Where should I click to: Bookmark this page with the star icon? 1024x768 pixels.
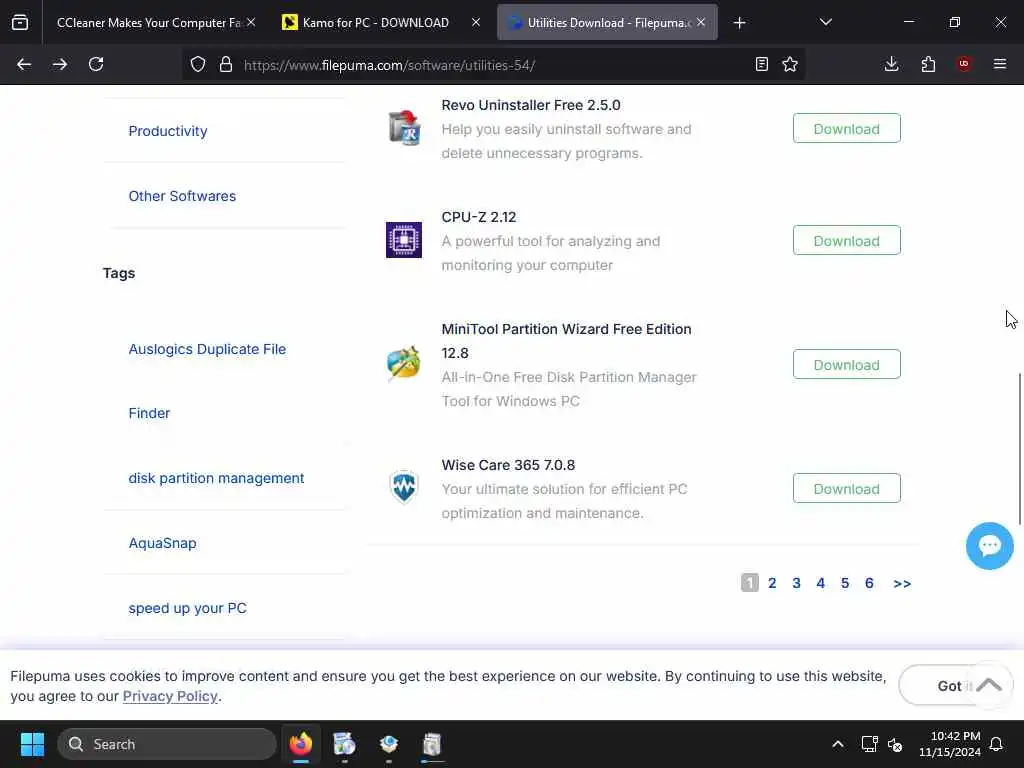790,64
